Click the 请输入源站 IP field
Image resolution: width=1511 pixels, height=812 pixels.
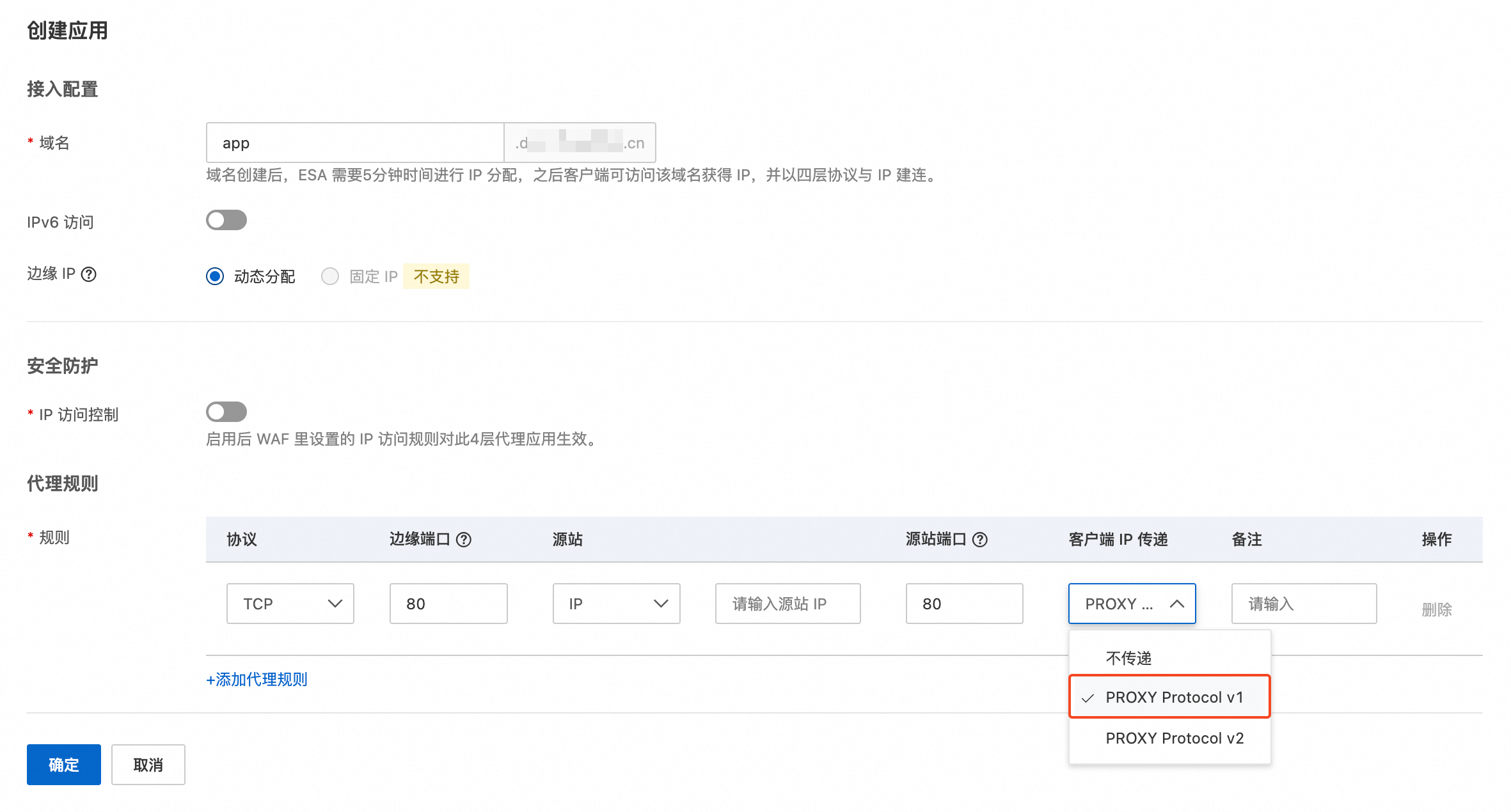pos(787,604)
